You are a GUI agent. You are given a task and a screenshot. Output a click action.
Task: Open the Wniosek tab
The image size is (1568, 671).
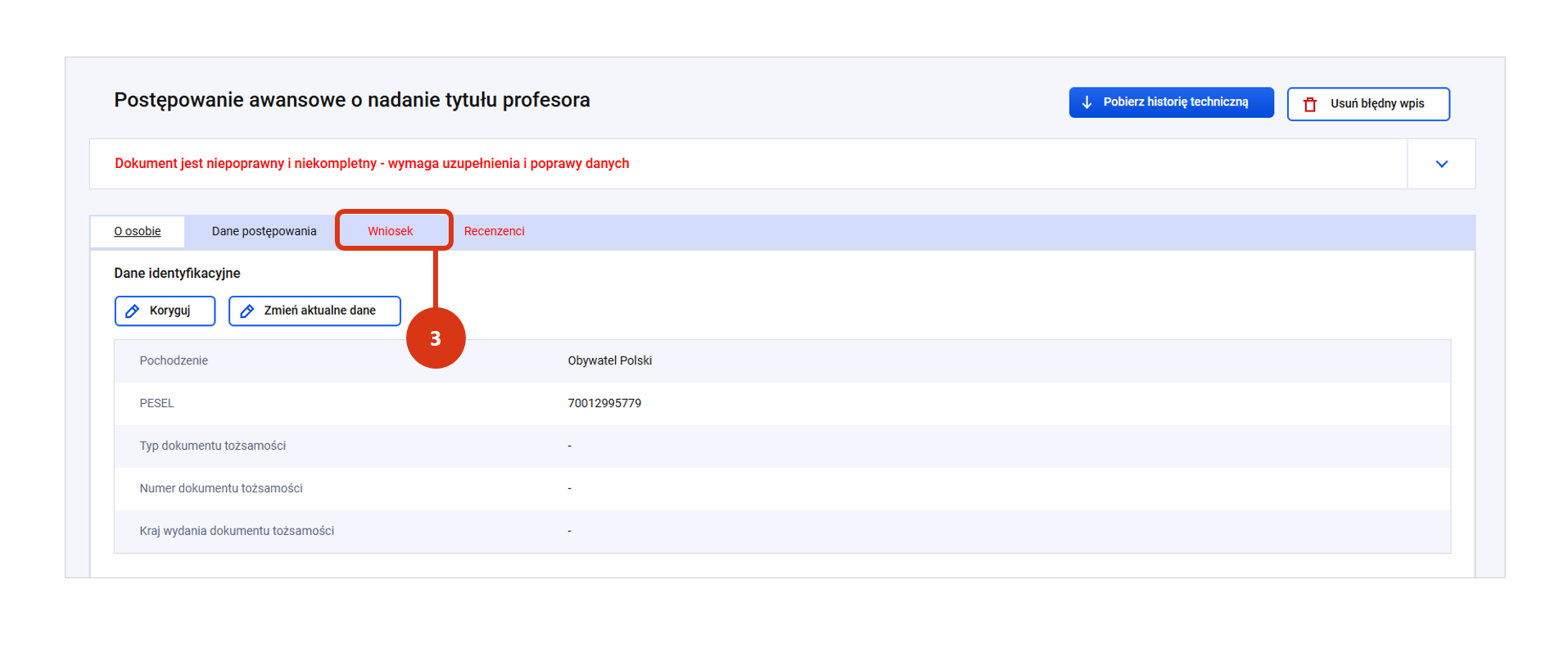click(x=391, y=231)
